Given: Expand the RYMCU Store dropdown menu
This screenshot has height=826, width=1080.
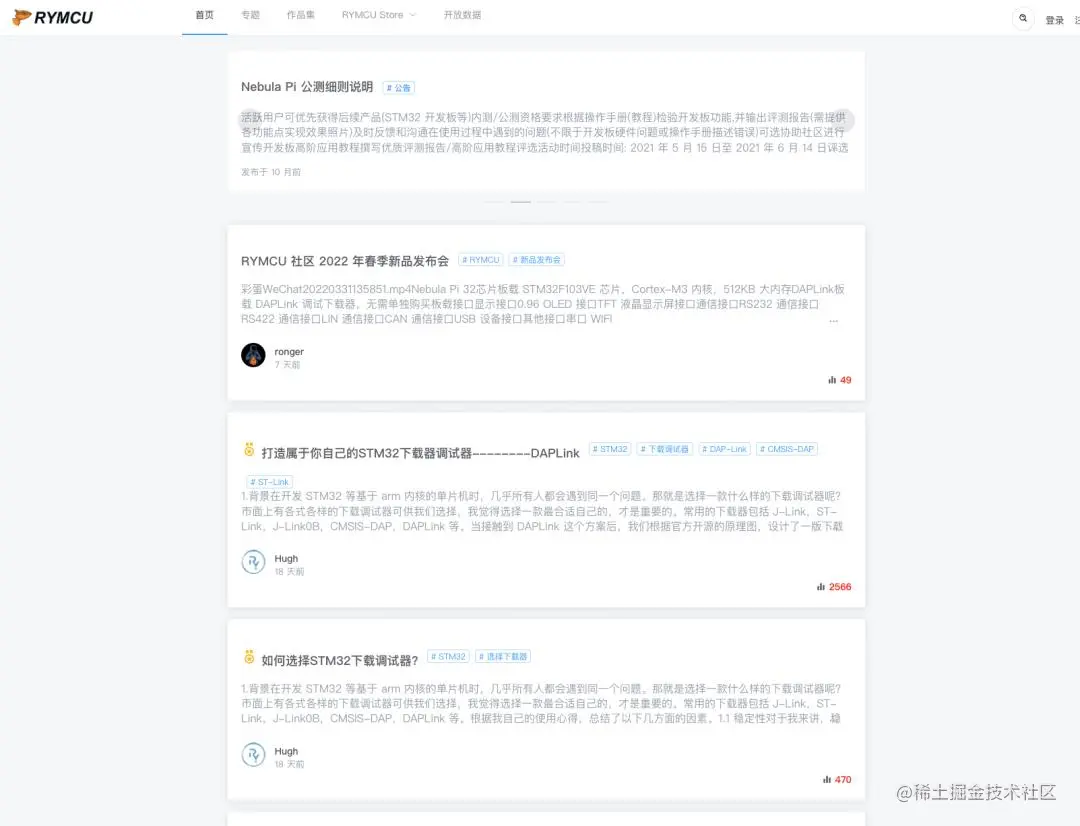Looking at the screenshot, I should pyautogui.click(x=379, y=15).
